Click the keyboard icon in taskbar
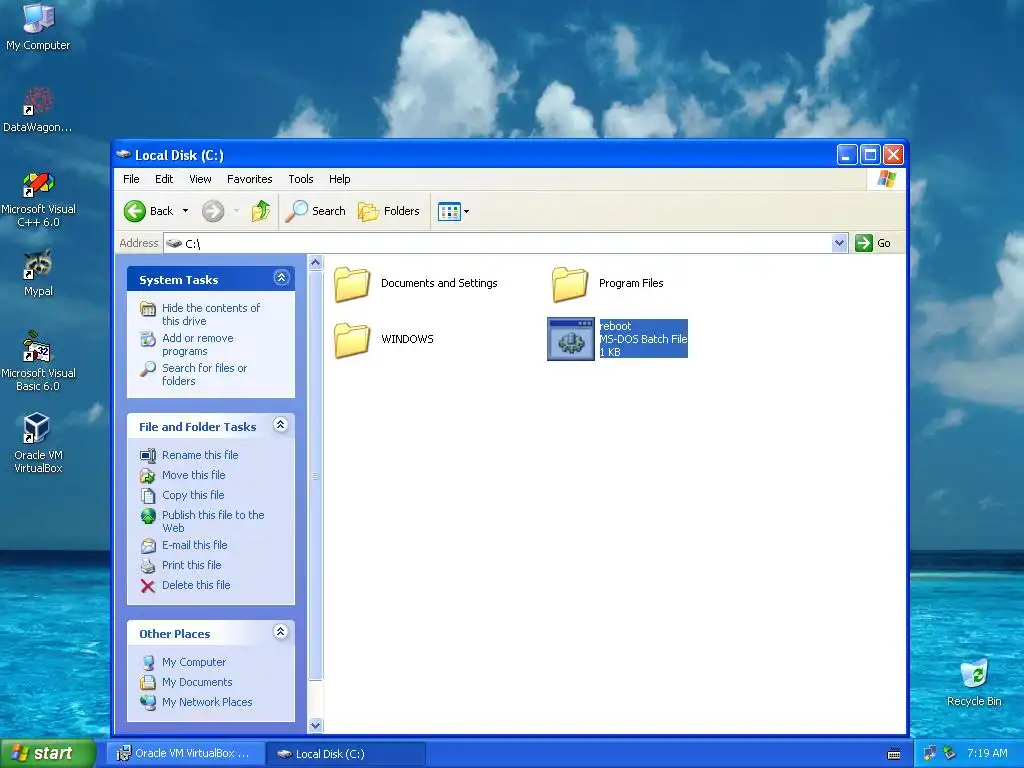The width and height of the screenshot is (1024, 768). [894, 754]
